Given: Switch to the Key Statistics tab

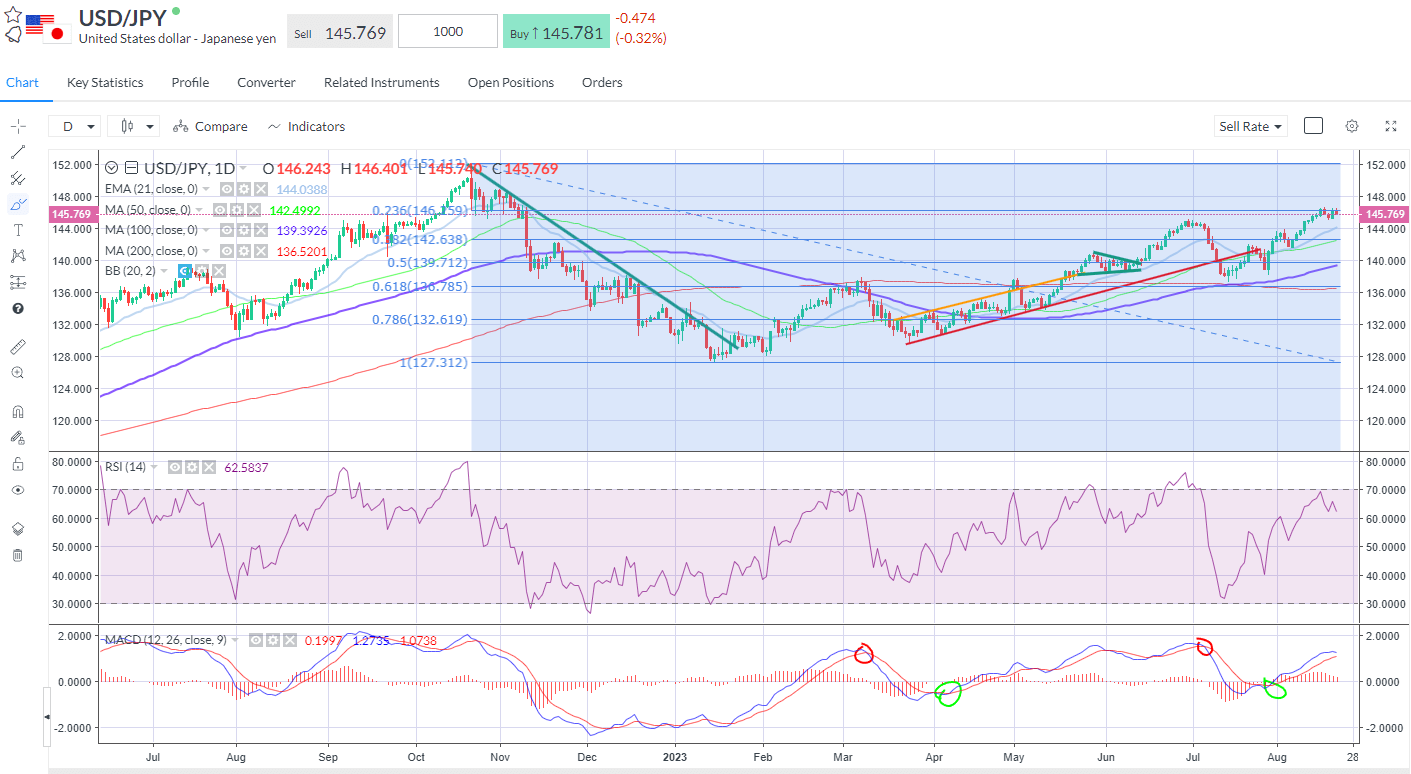Looking at the screenshot, I should click(105, 83).
